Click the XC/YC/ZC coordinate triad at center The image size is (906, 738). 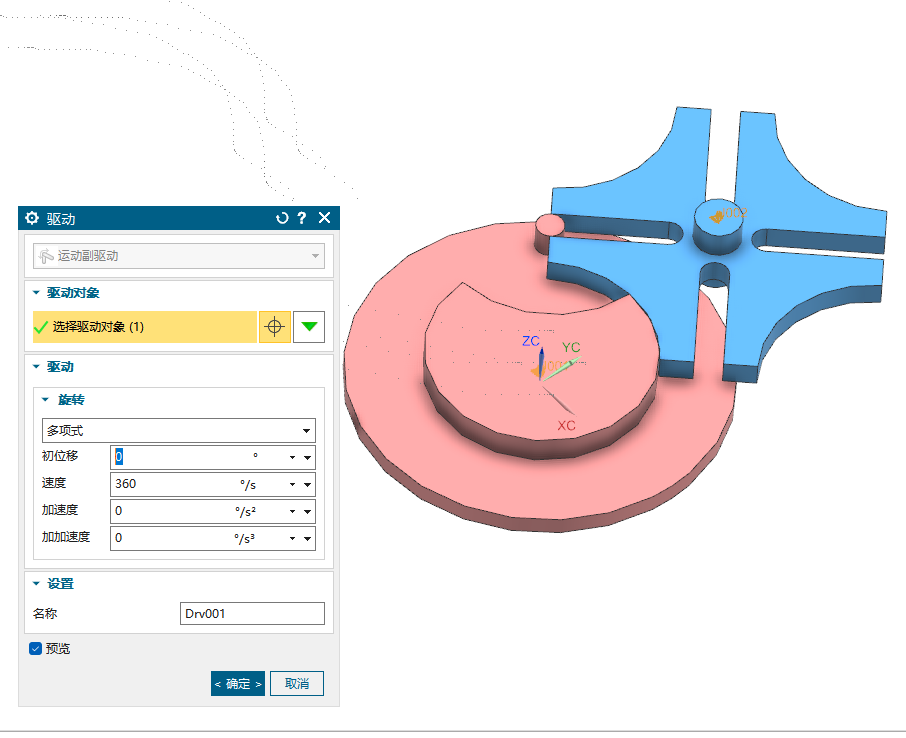[x=543, y=368]
